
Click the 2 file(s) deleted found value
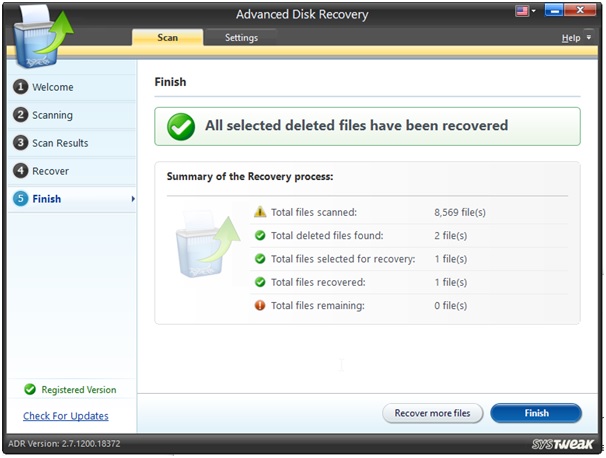pos(451,235)
